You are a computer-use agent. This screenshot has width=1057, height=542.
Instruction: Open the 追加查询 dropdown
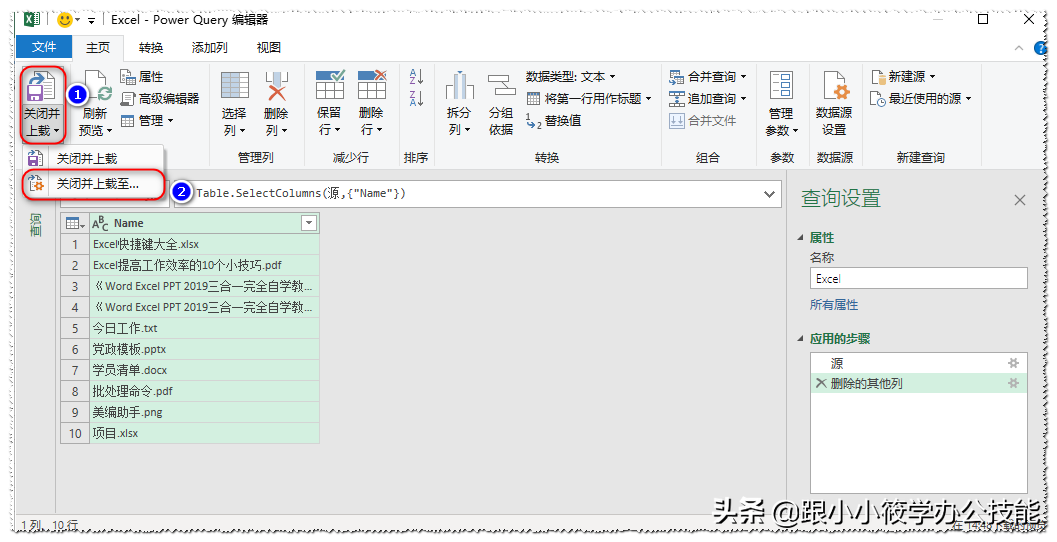click(708, 98)
